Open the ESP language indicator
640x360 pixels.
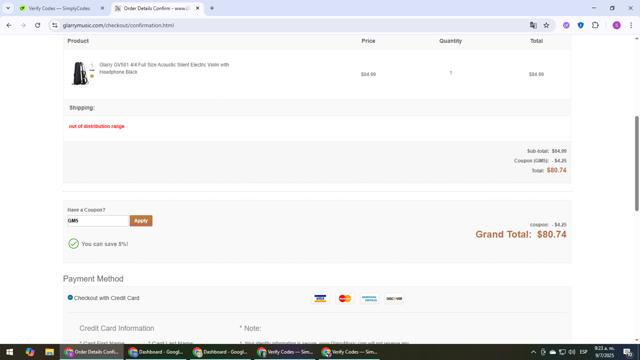coord(584,352)
